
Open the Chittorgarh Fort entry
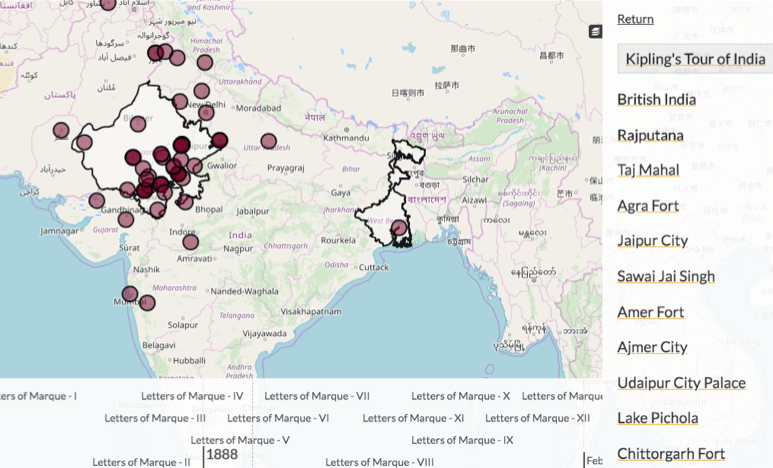tap(671, 453)
